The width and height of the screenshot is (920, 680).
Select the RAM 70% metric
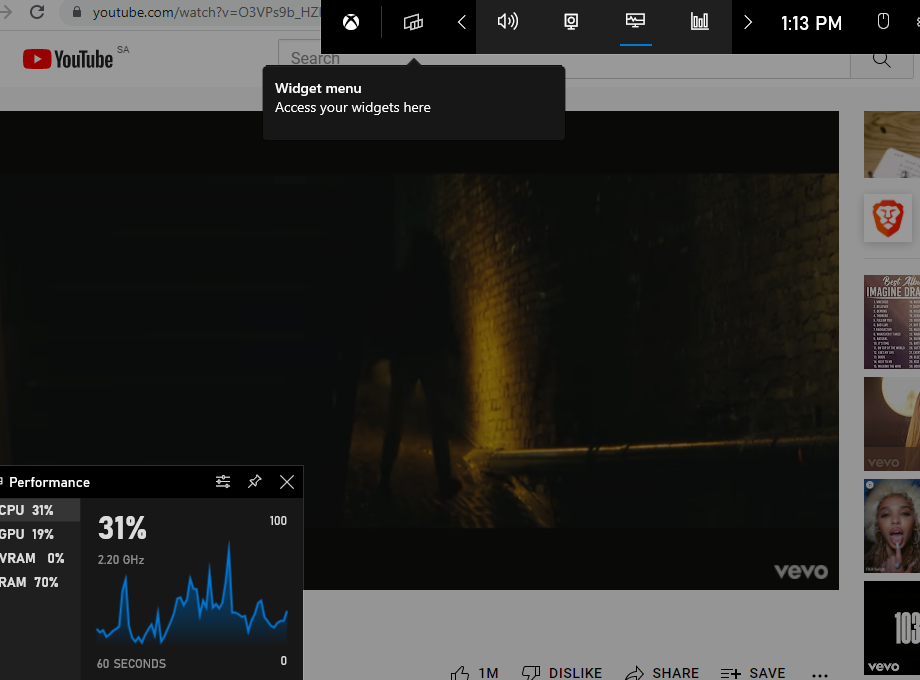click(39, 582)
